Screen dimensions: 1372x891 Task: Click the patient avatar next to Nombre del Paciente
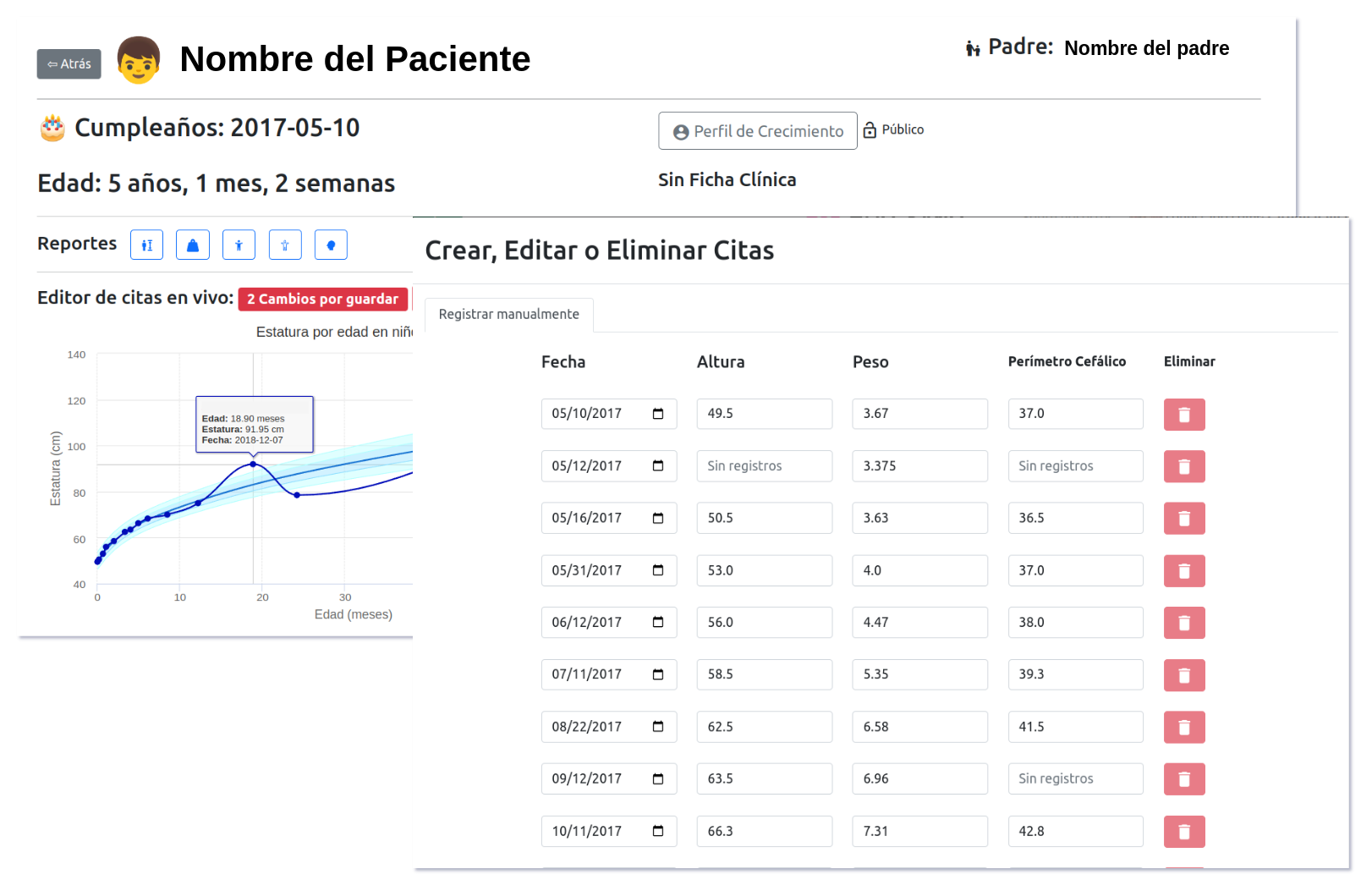pos(138,59)
